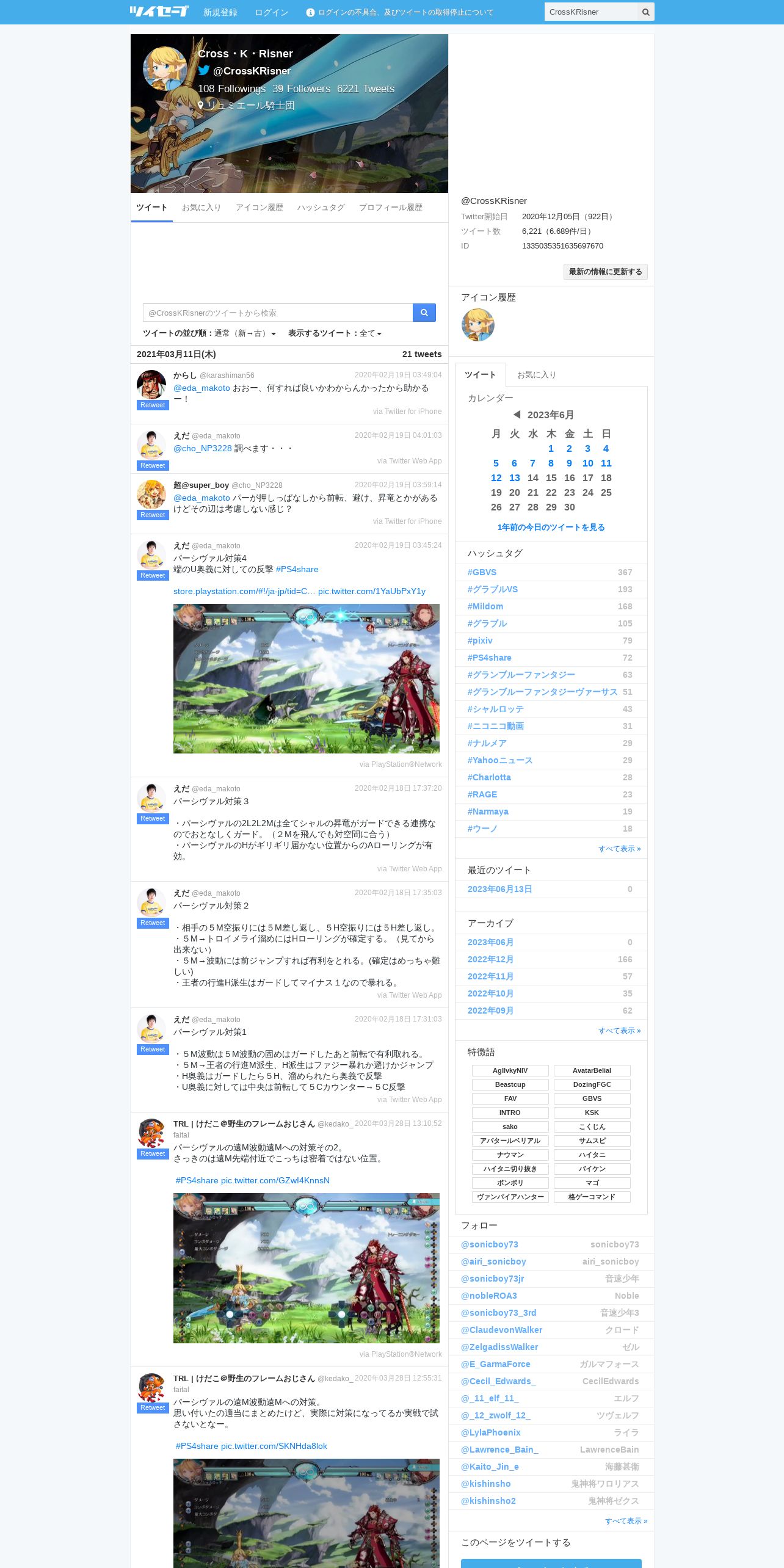
Task: Click the icon history avatar thumbnail
Action: click(477, 324)
